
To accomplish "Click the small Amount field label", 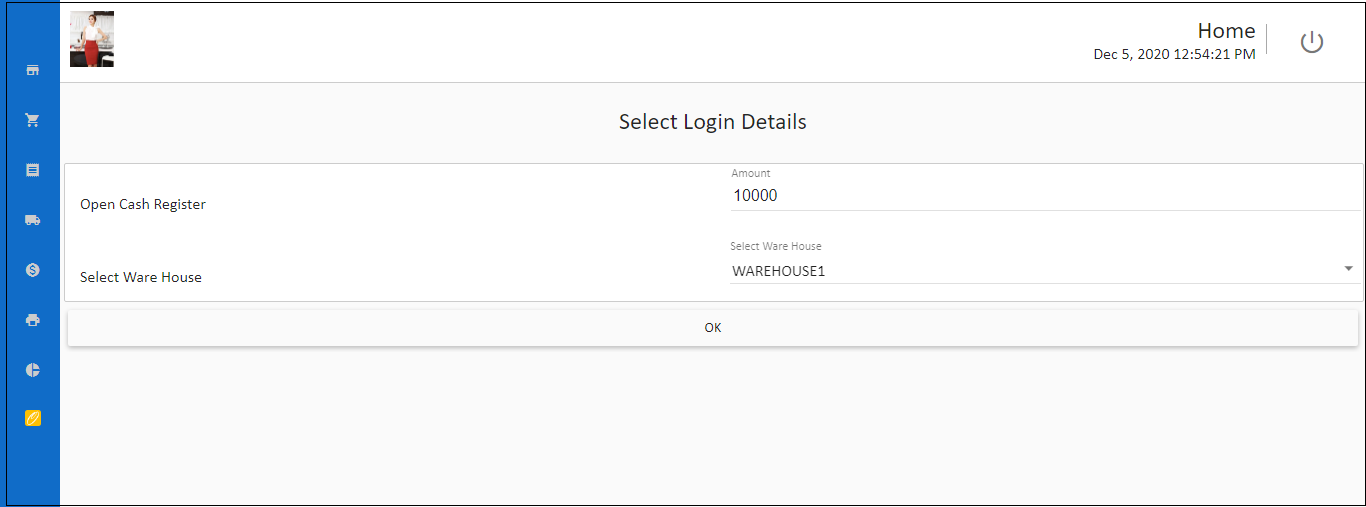I will coord(751,173).
